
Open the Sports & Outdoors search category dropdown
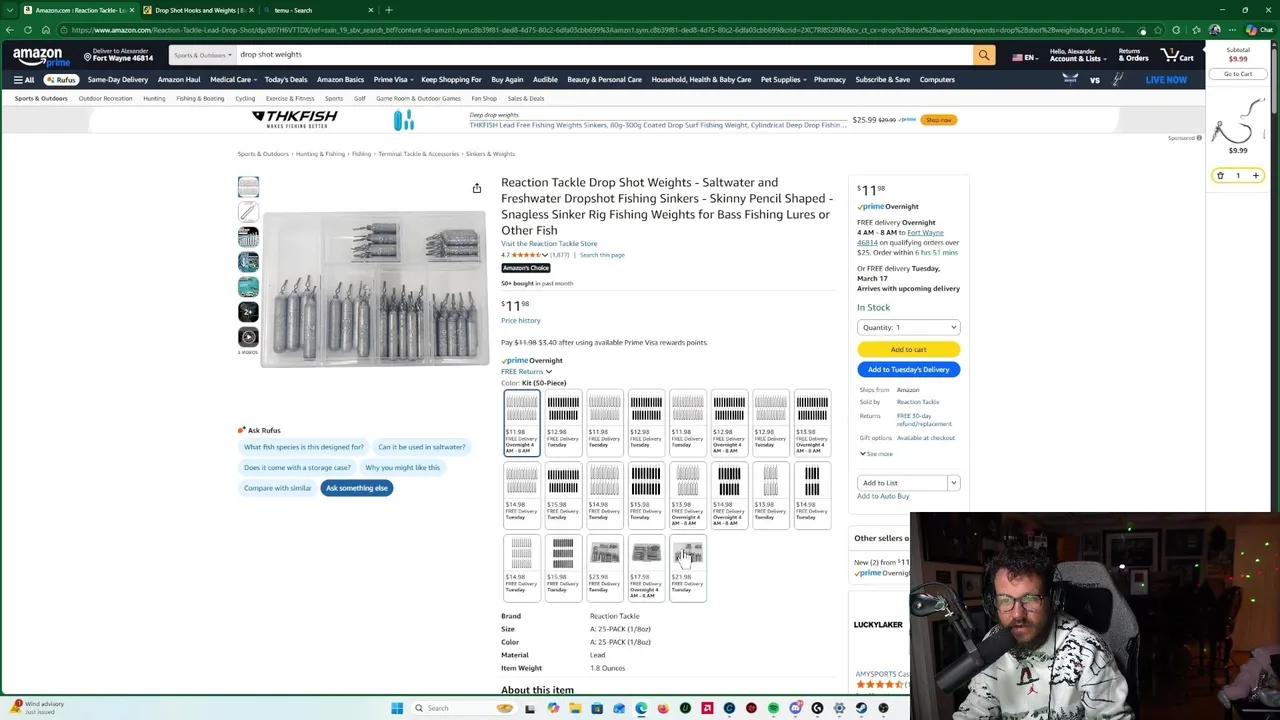[202, 55]
